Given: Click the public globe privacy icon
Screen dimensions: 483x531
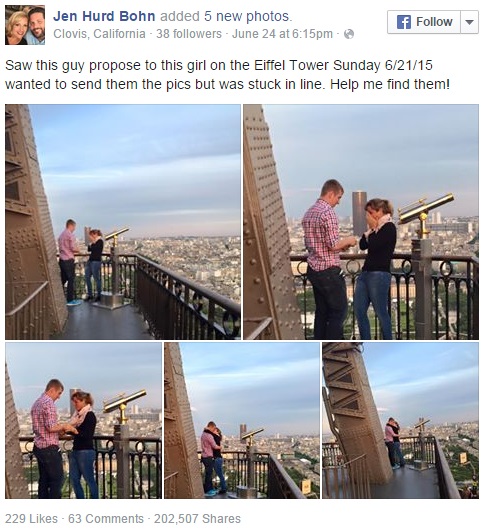Looking at the screenshot, I should coord(349,34).
